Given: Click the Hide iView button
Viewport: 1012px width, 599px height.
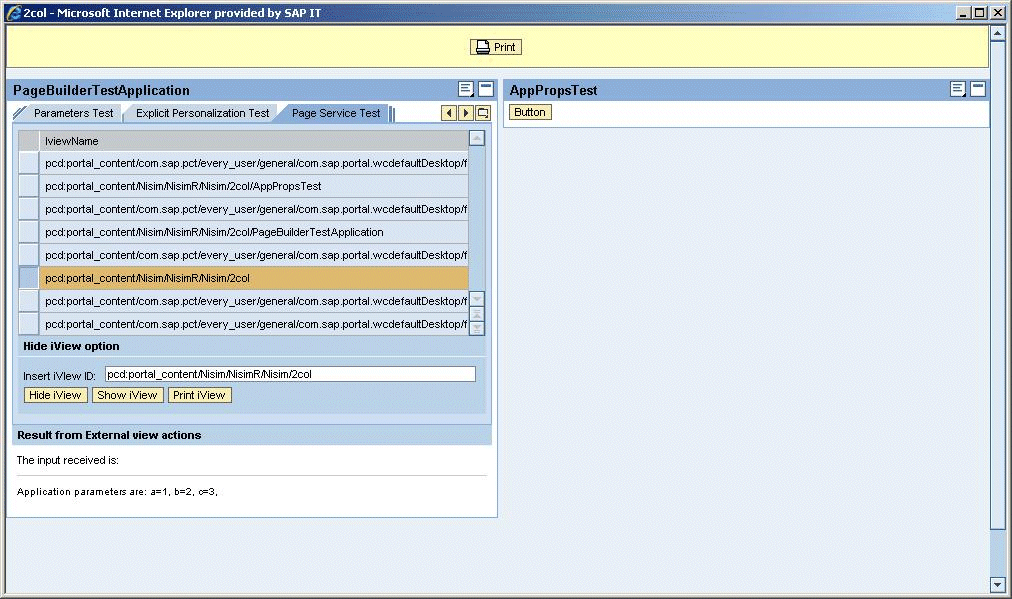Looking at the screenshot, I should point(55,395).
